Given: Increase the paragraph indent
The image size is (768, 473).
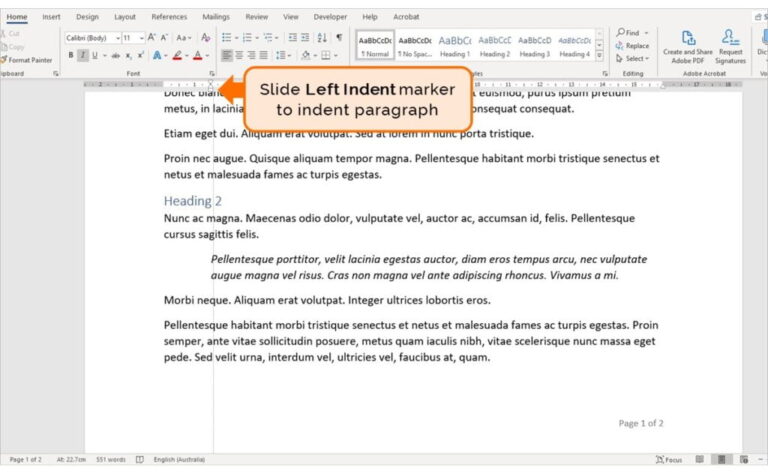Looking at the screenshot, I should pyautogui.click(x=305, y=38).
